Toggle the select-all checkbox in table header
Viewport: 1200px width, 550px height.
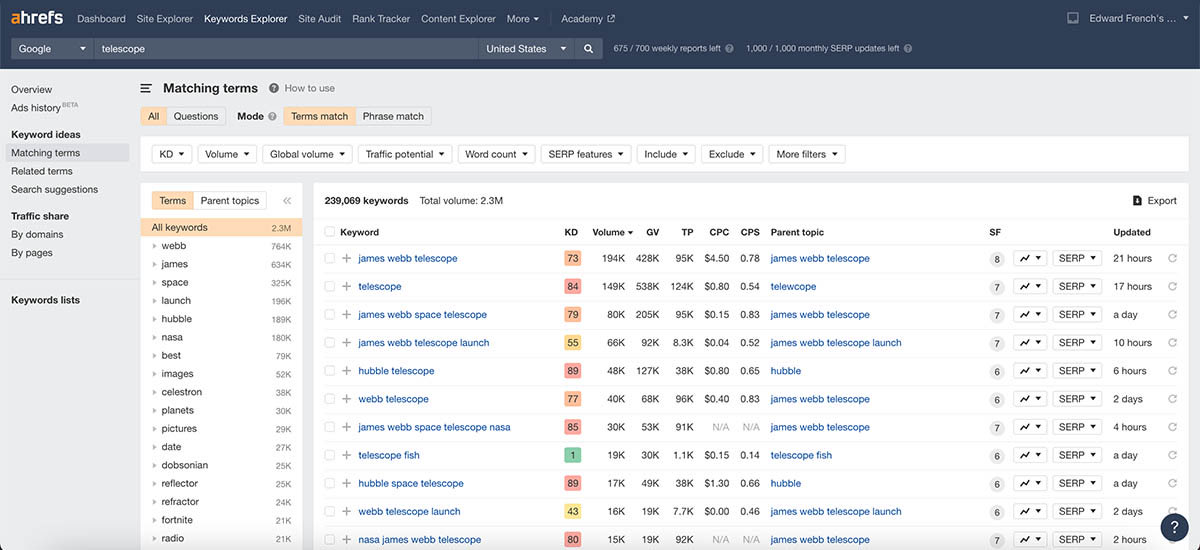click(x=330, y=232)
